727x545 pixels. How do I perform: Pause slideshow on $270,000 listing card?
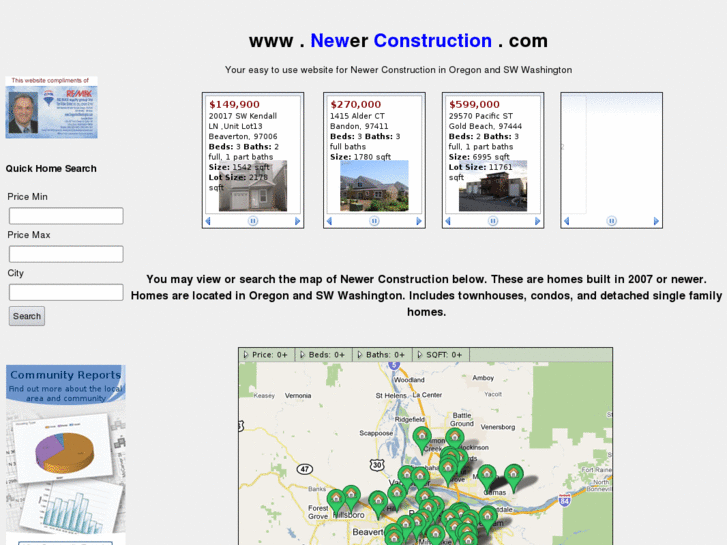374,221
